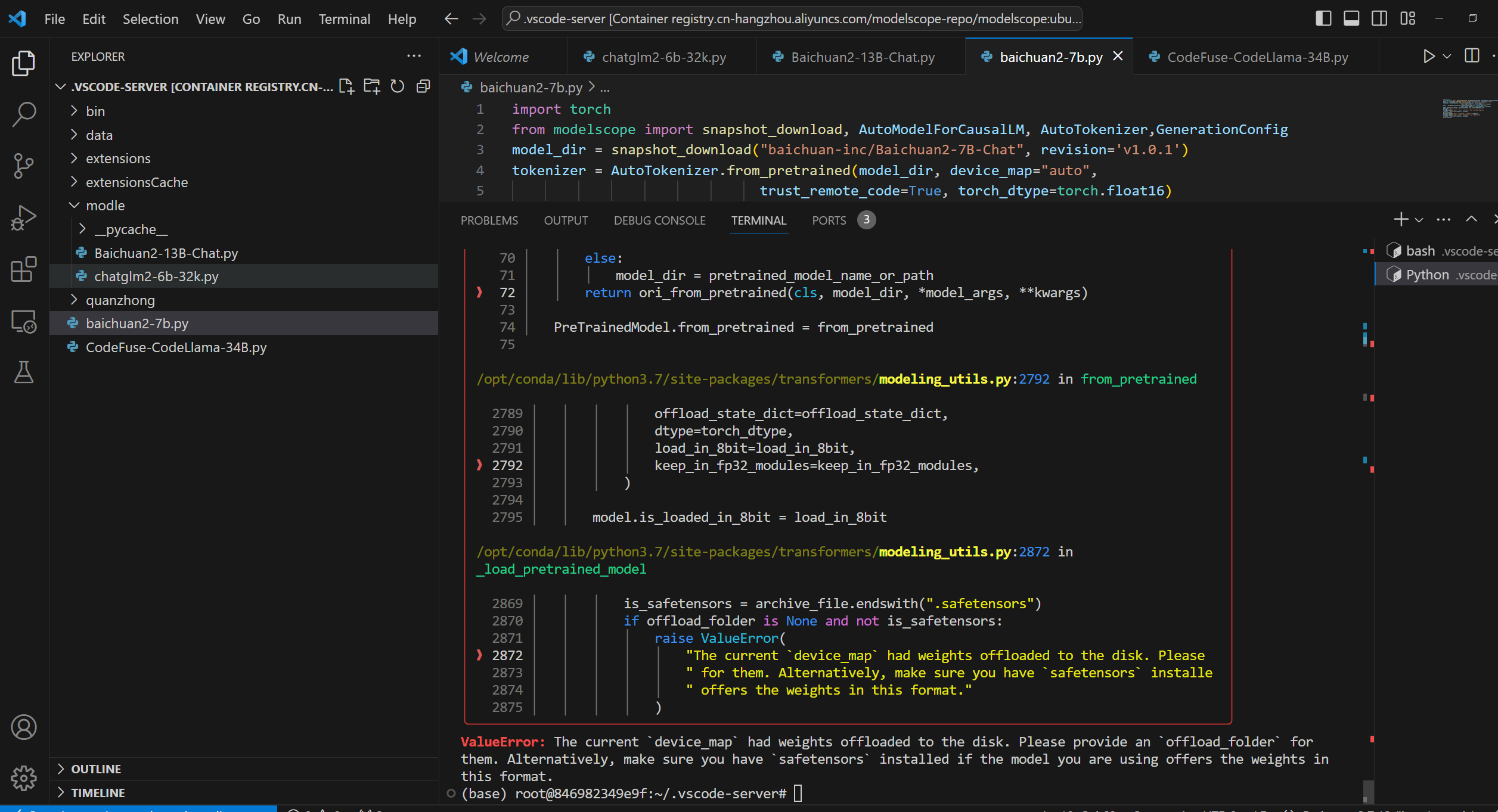1498x812 pixels.
Task: Open the Testing flask view
Action: tap(24, 372)
